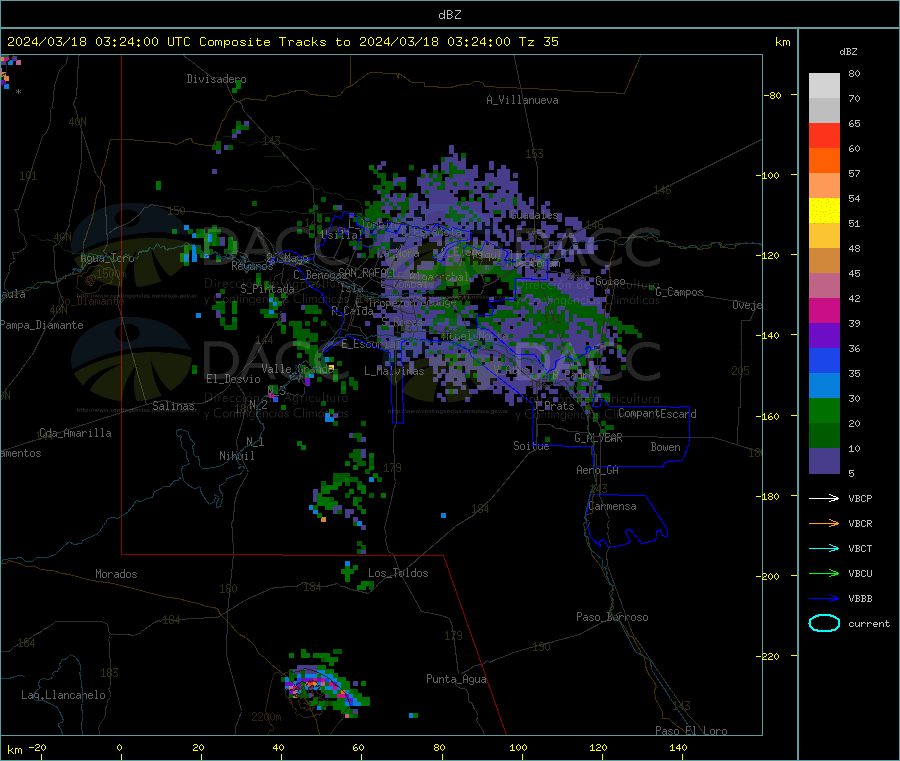Click the 'Guadales' map label
Screen dimensions: 900x761
coord(534,215)
